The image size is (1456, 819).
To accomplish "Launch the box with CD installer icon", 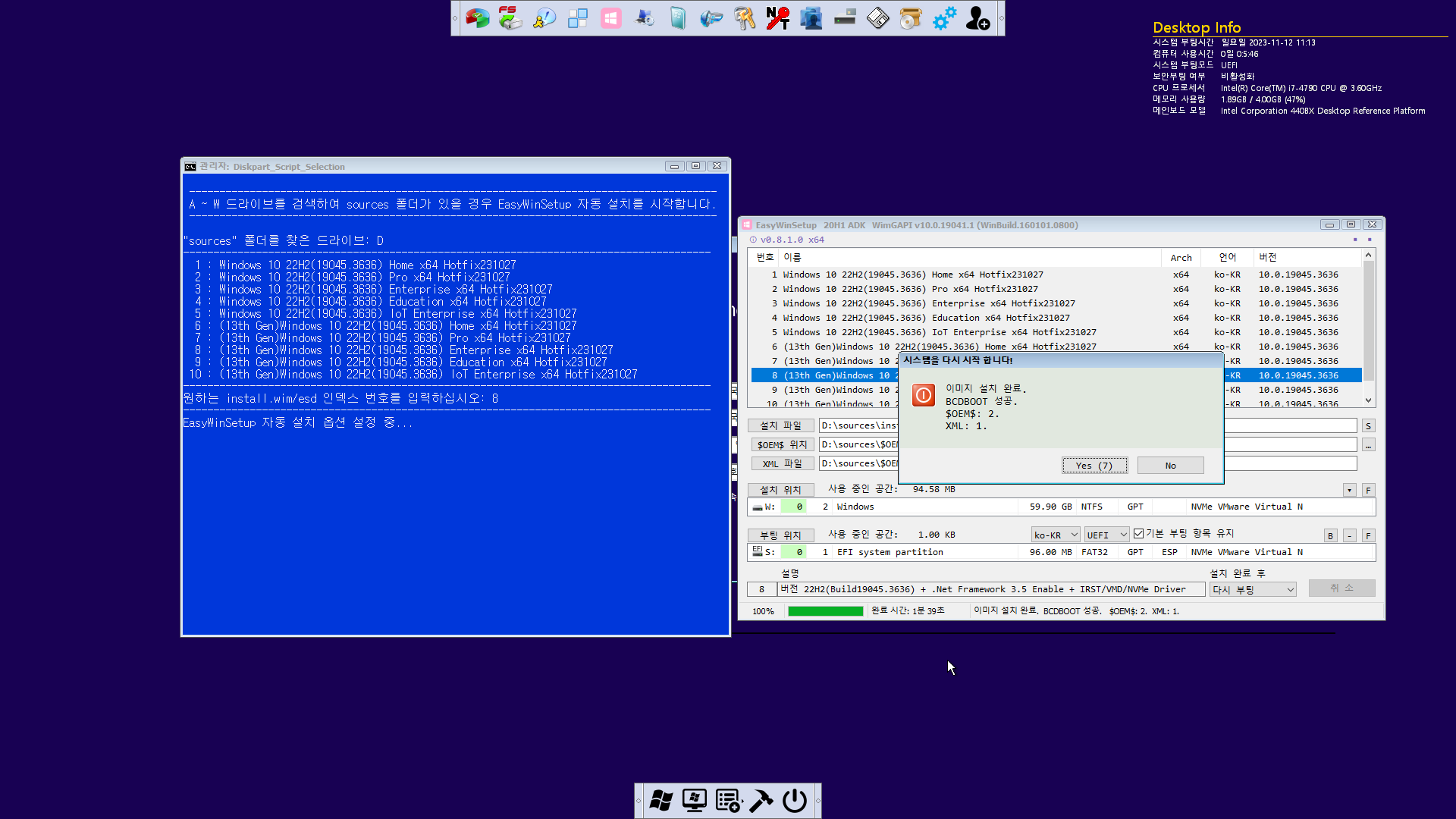I will [911, 17].
